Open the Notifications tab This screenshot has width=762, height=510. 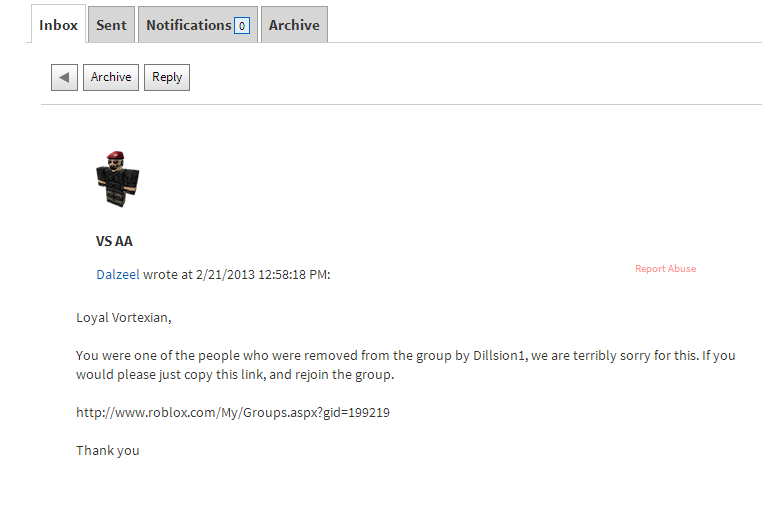coord(188,25)
